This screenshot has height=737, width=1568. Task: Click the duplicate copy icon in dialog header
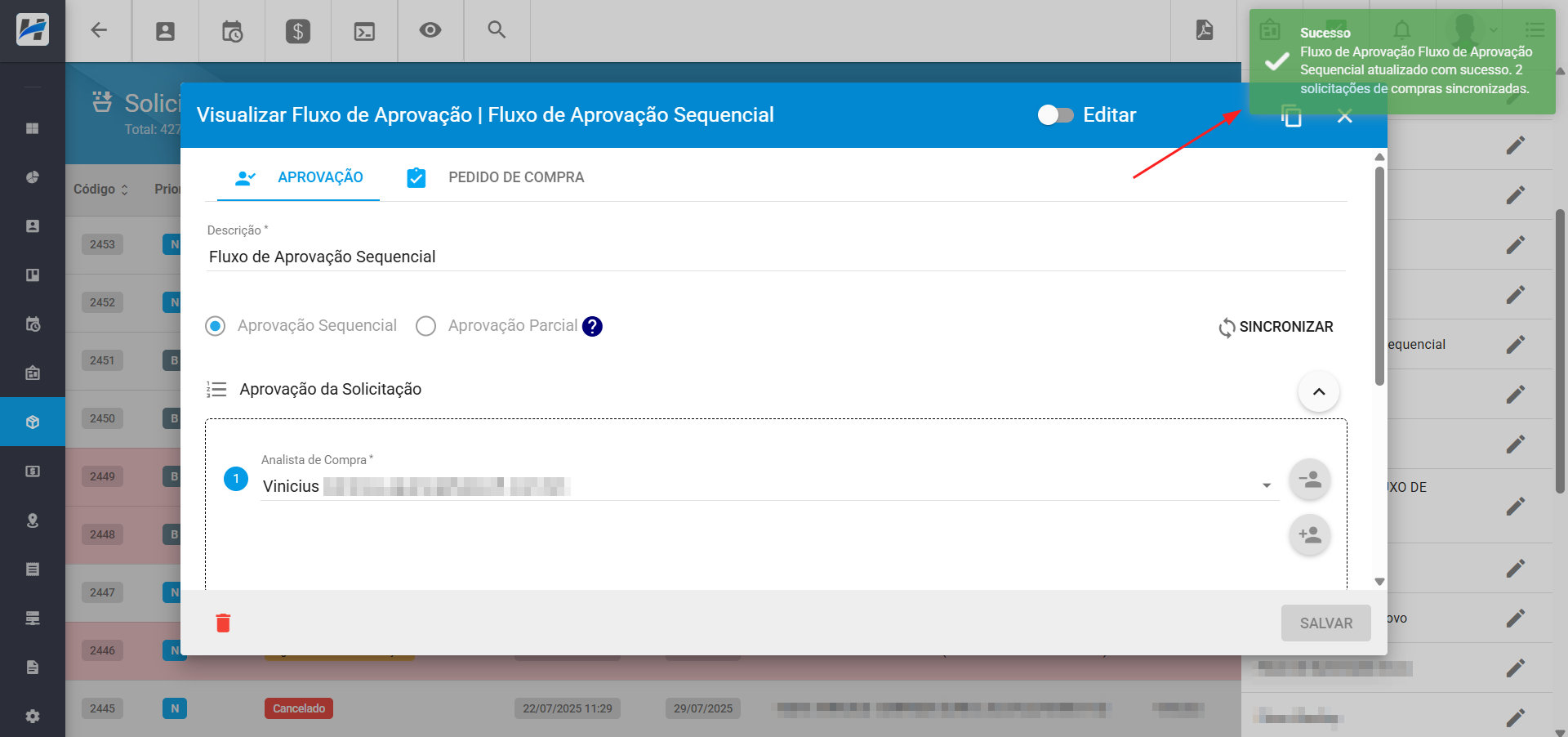pos(1291,116)
